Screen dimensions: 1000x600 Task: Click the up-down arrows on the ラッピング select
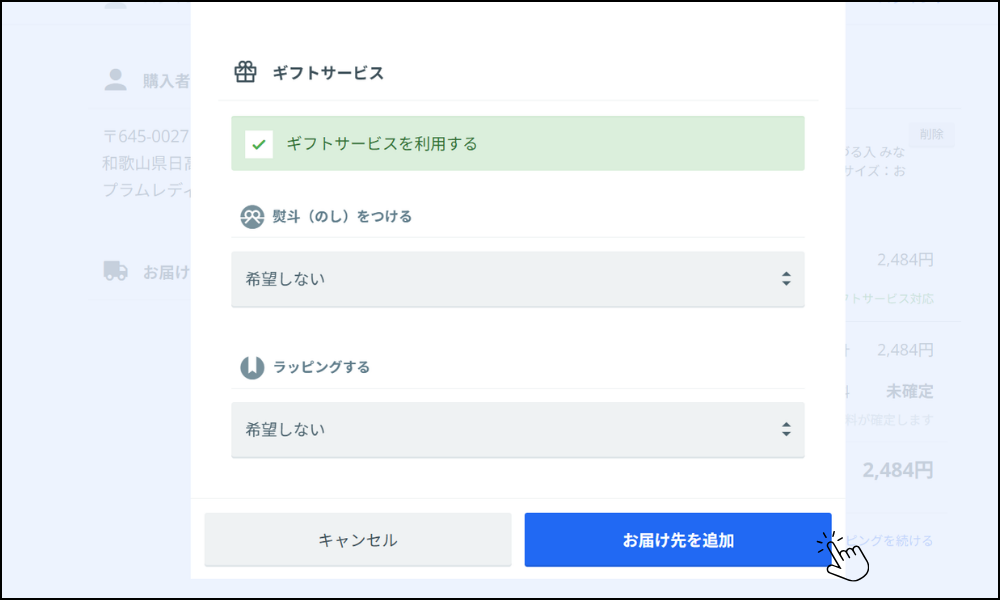click(786, 430)
